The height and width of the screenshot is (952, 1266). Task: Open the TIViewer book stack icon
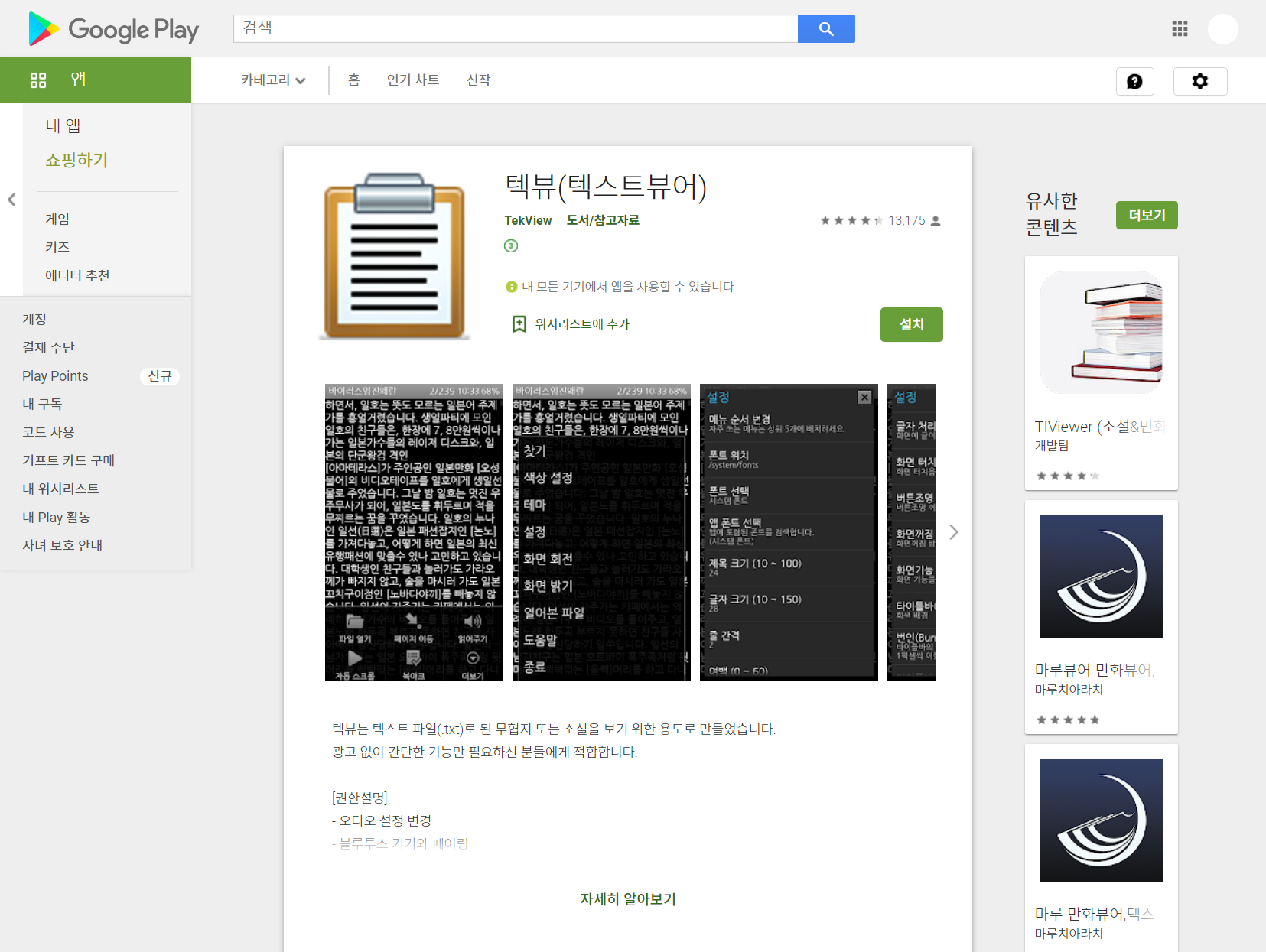(1102, 333)
